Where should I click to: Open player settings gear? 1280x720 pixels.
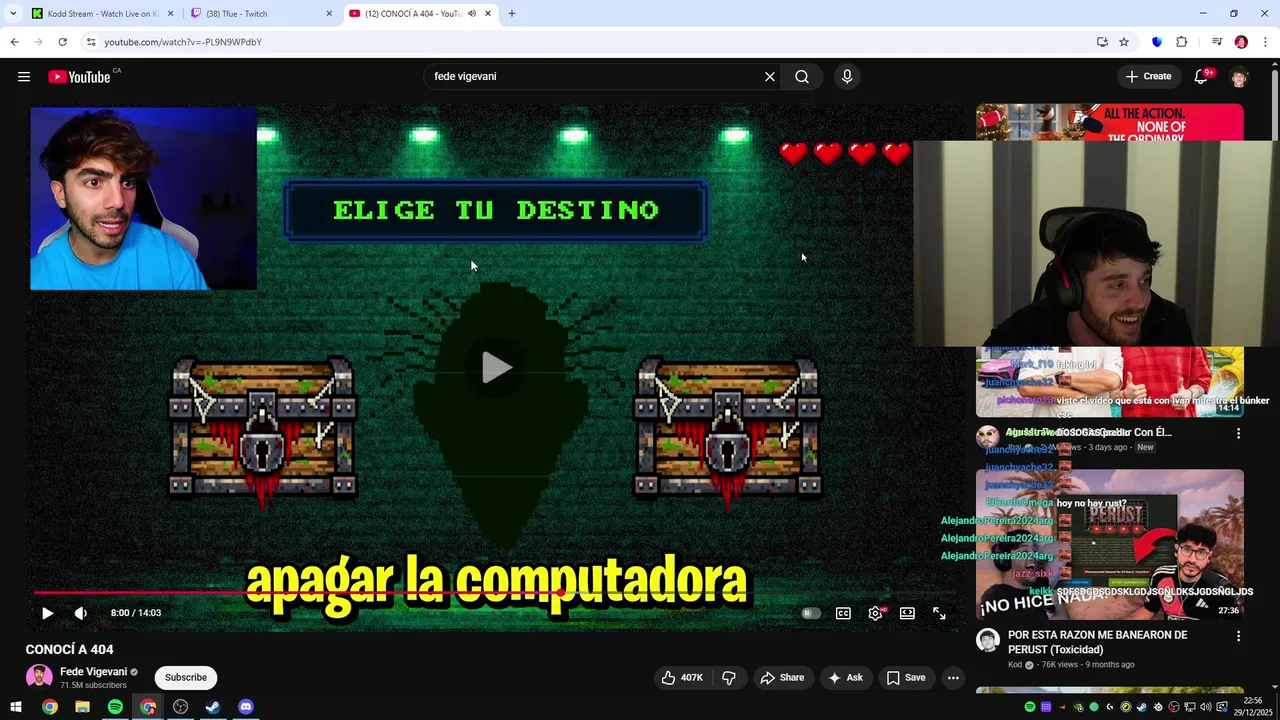875,613
